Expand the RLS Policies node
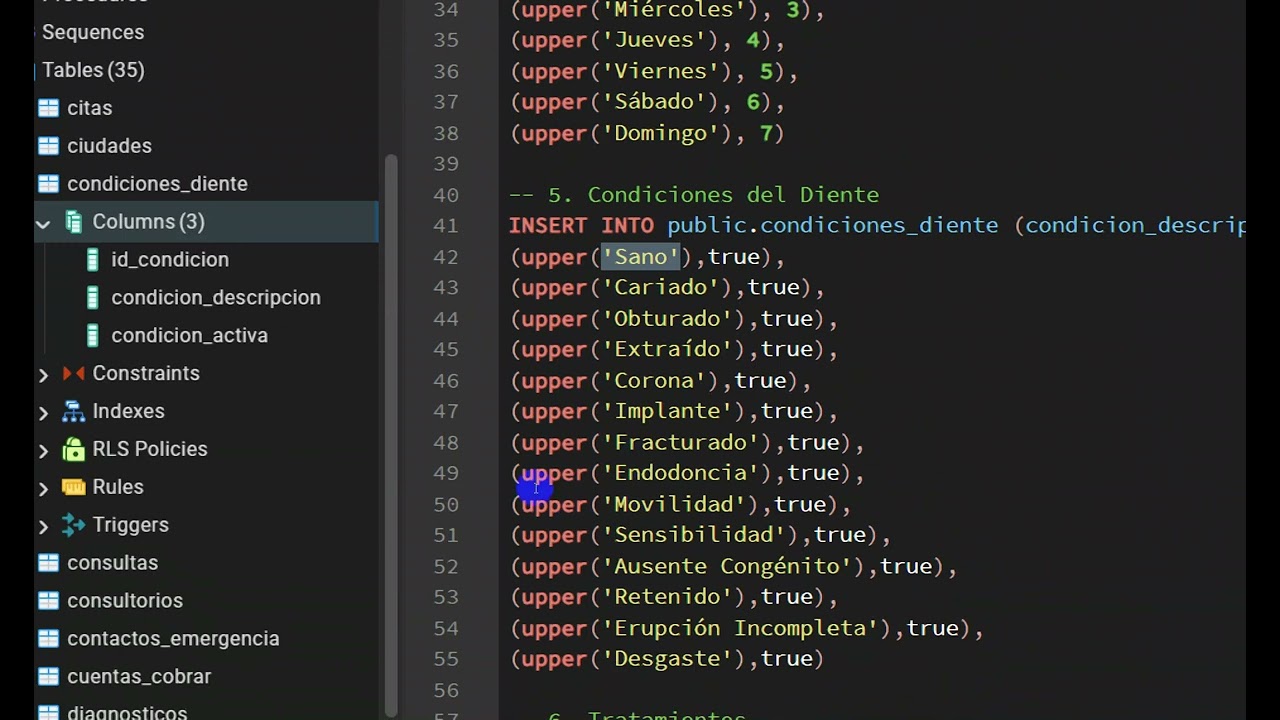 43,450
